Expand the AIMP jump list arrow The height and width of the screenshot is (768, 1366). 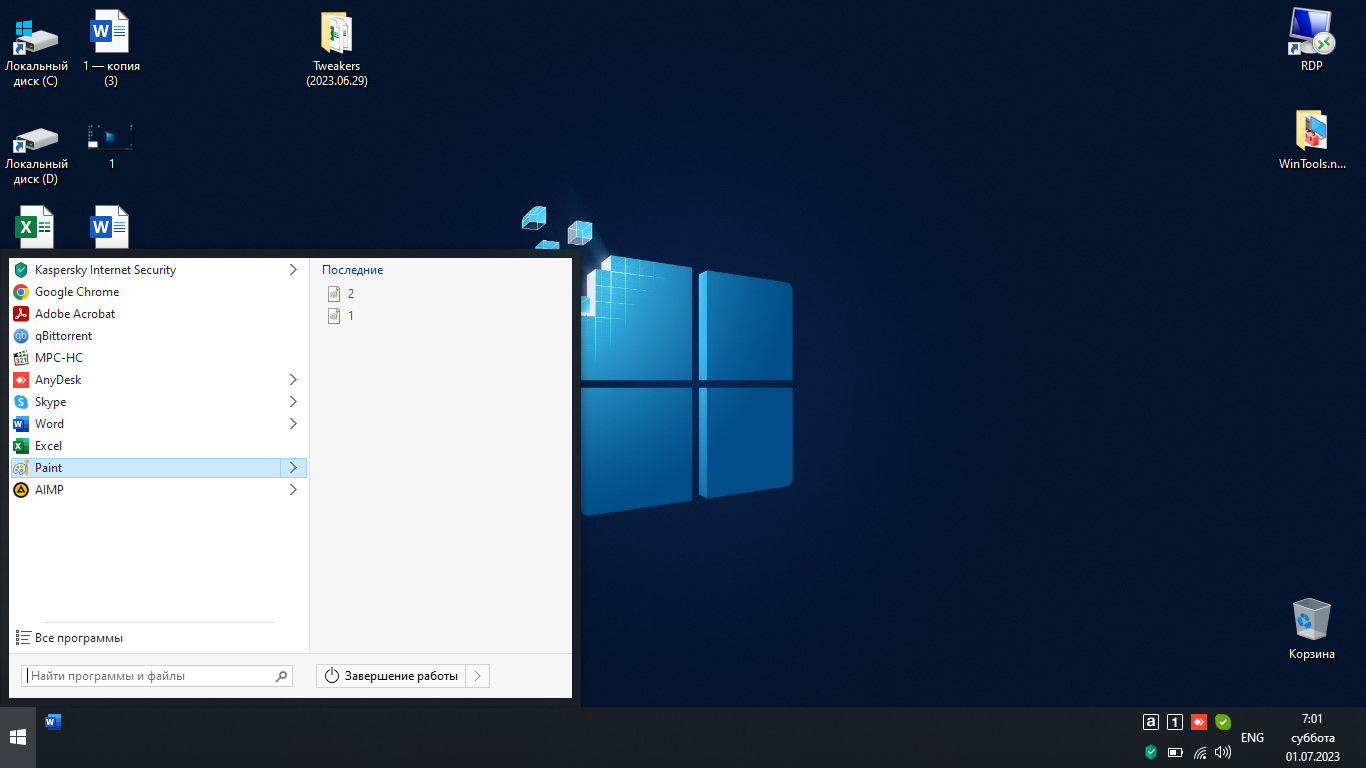click(293, 490)
